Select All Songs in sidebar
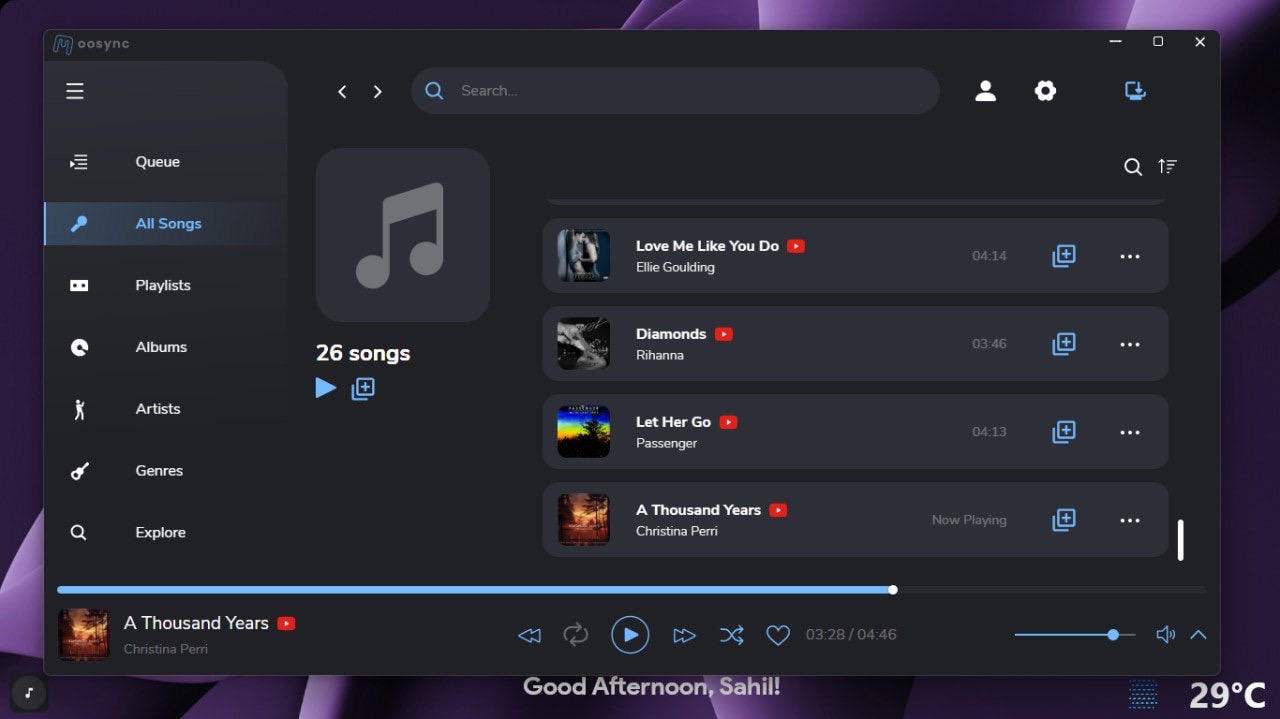Screen dimensions: 1280x719 coord(166,224)
